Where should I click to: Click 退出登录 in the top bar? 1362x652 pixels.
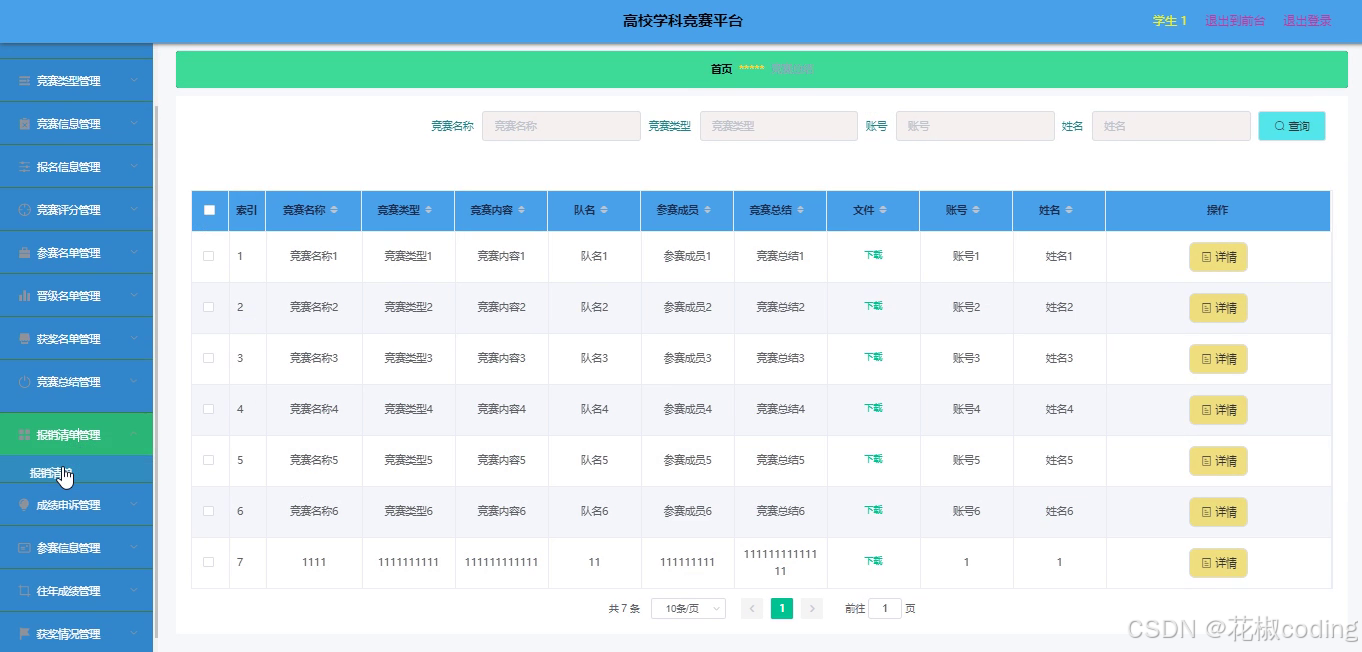tap(1307, 19)
